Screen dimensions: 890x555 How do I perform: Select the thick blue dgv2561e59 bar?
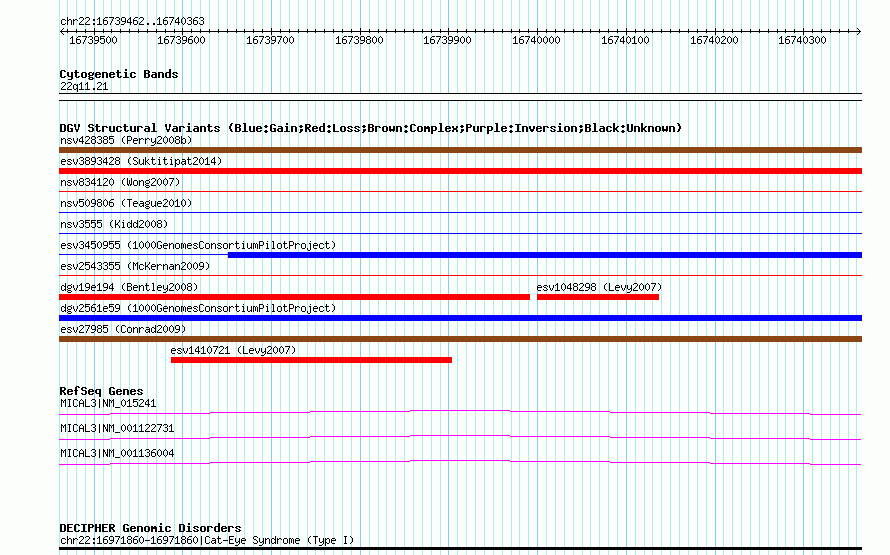click(x=460, y=318)
